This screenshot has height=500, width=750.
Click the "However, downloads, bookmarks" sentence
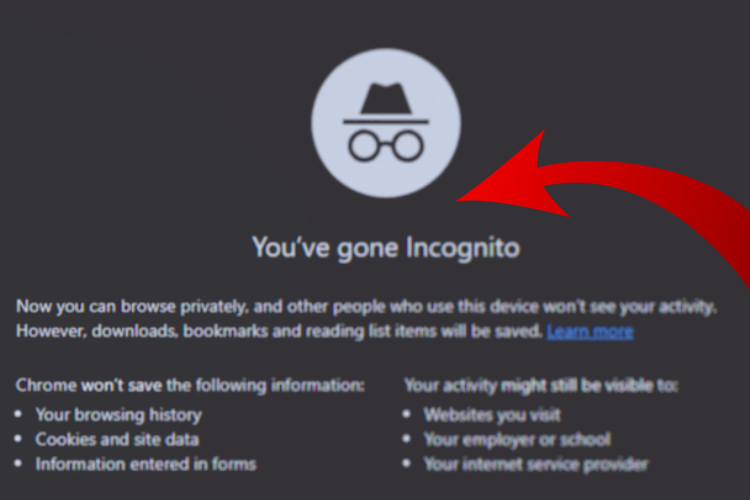pos(280,330)
